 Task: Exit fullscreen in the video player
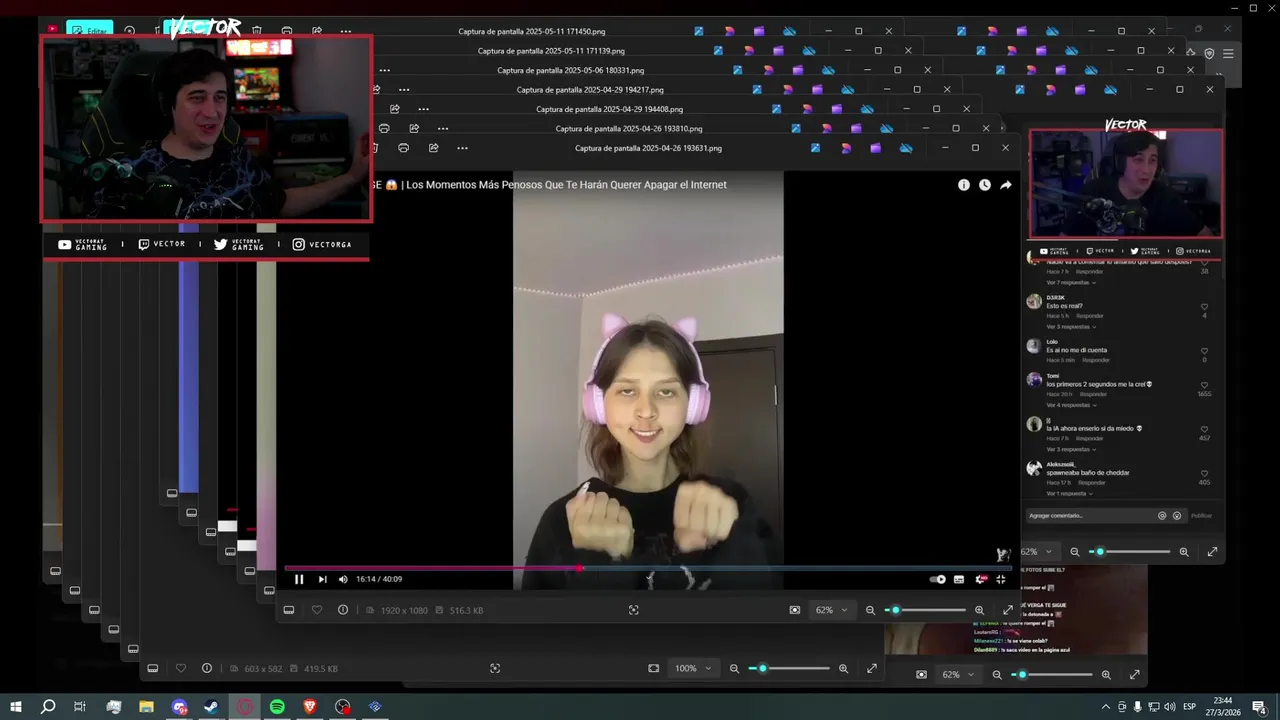(1001, 579)
